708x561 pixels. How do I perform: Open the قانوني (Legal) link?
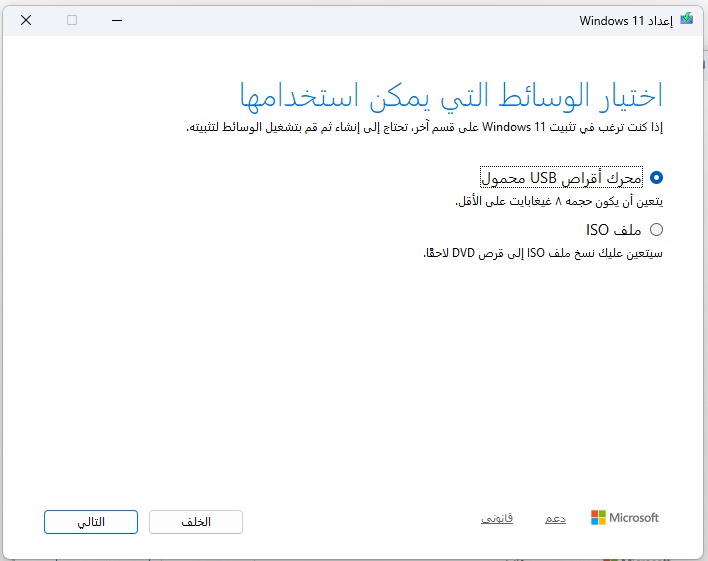point(497,518)
